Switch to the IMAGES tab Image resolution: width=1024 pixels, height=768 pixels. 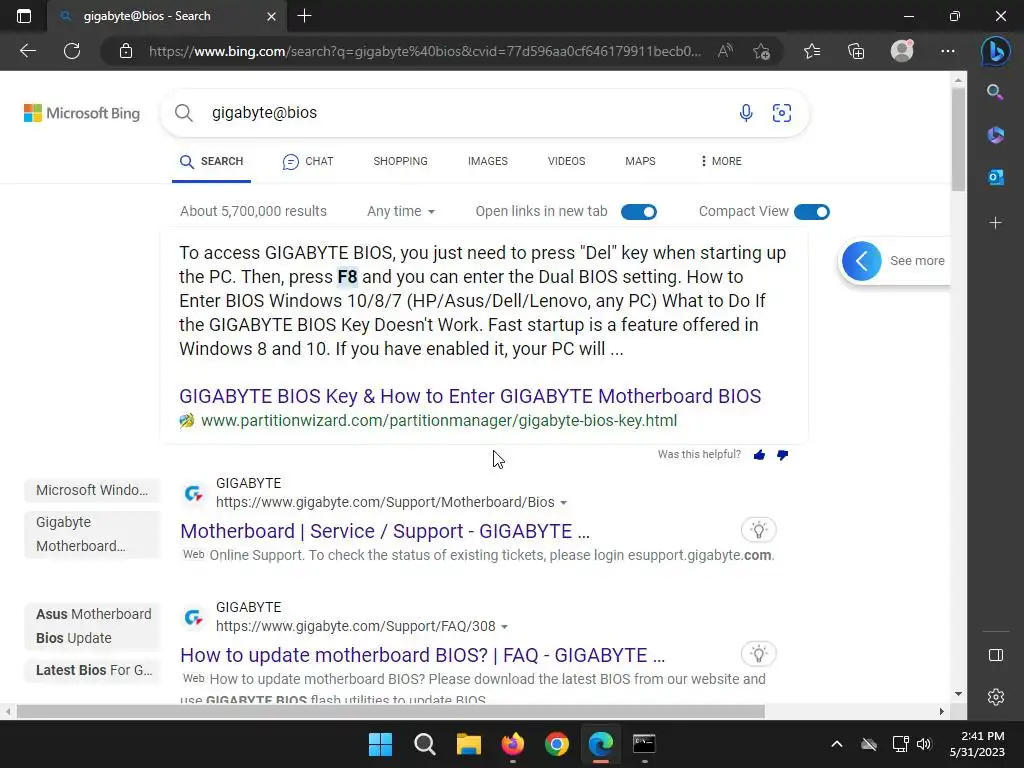point(487,161)
